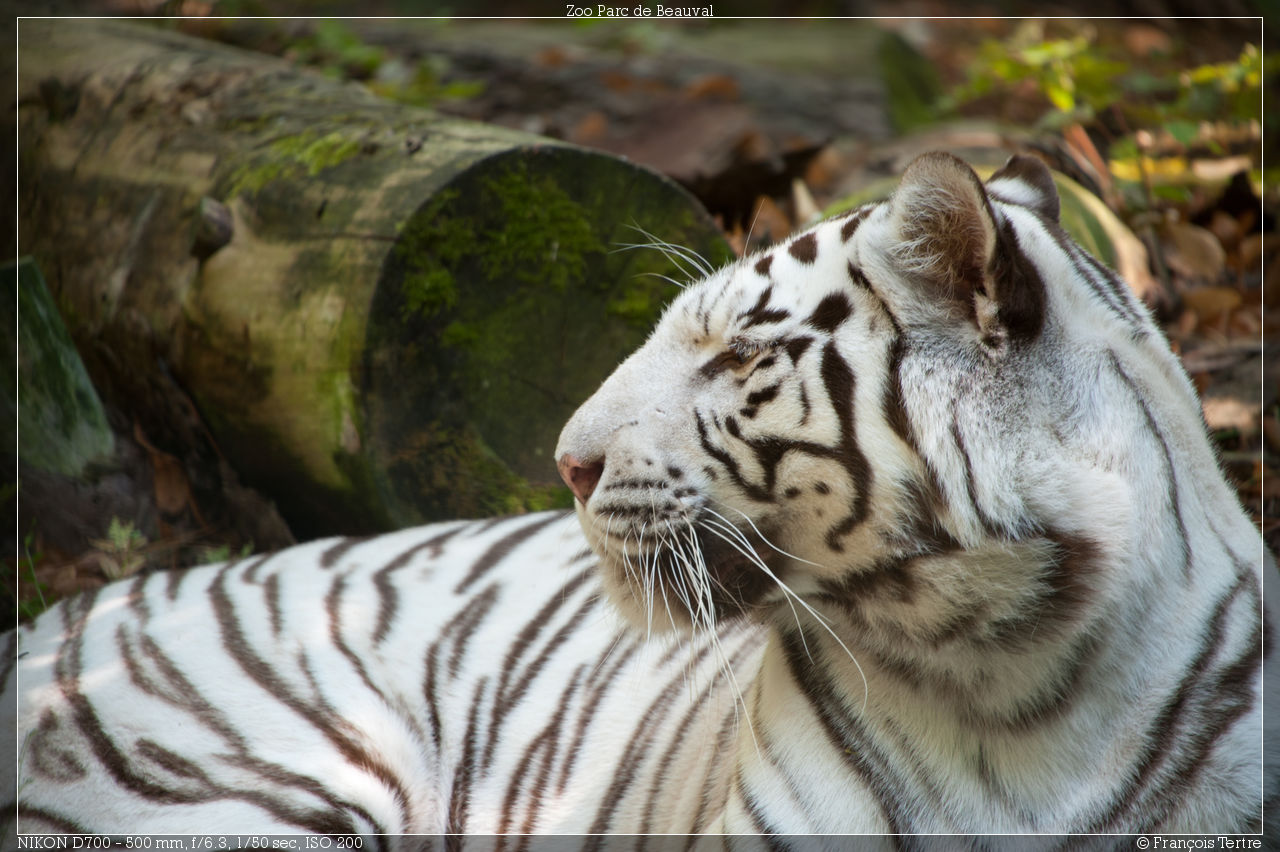
Task: Click the '© François Tertre' copyright text
Action: 1199,843
